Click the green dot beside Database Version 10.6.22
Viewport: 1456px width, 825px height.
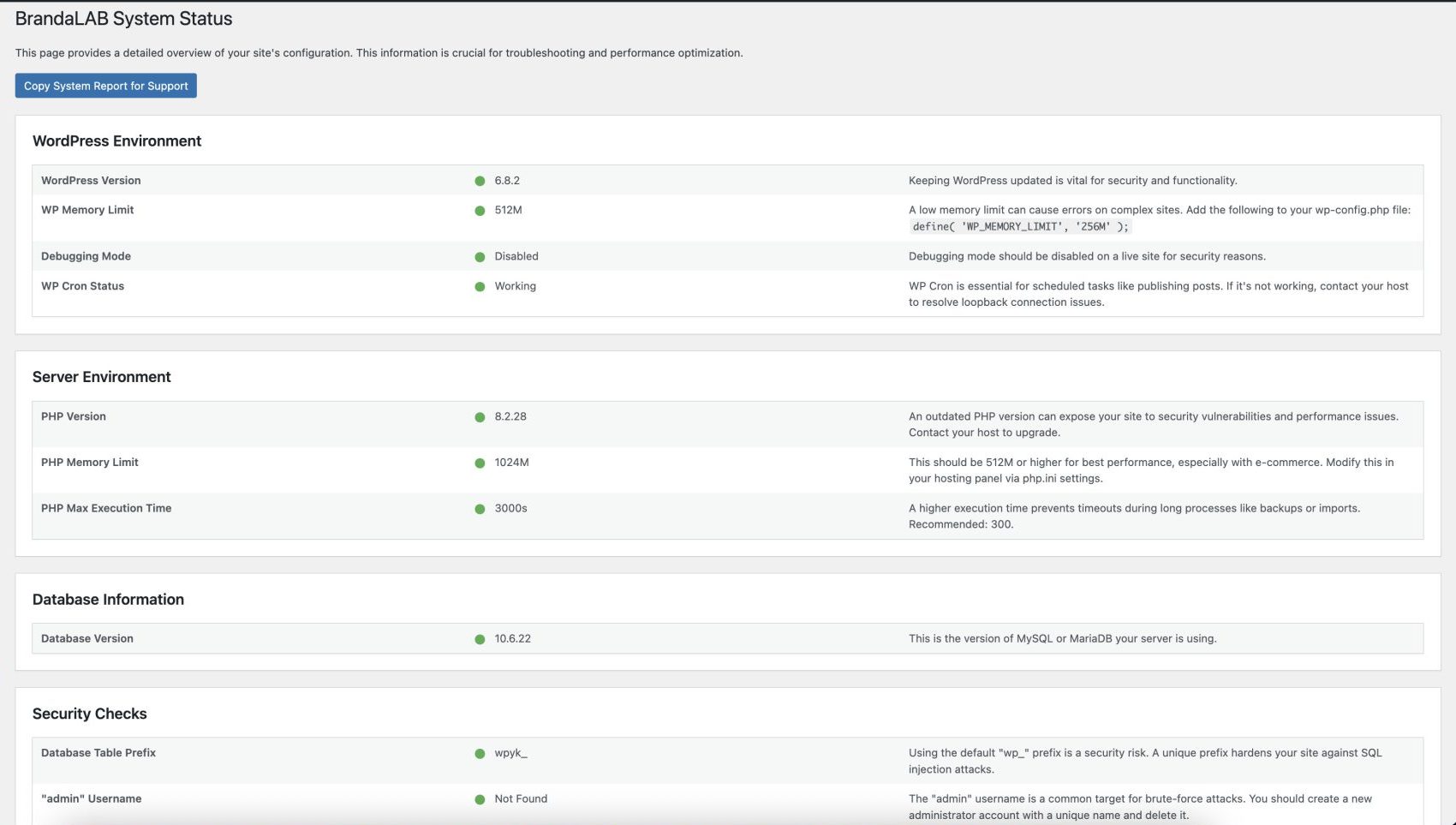(x=480, y=638)
